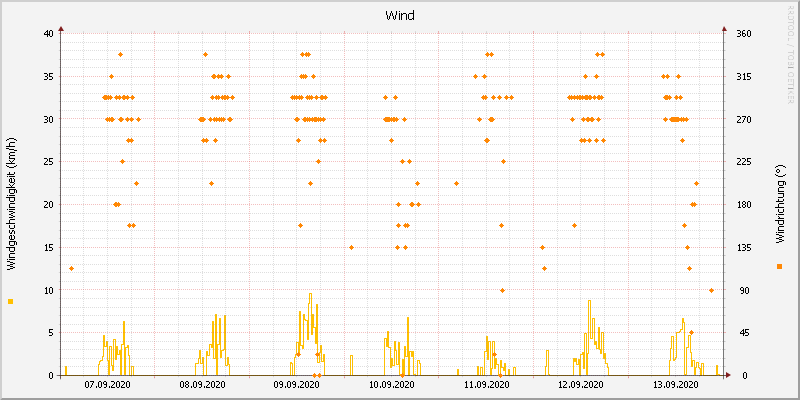
Task: Click the left axis value 5
Action: coord(51,333)
